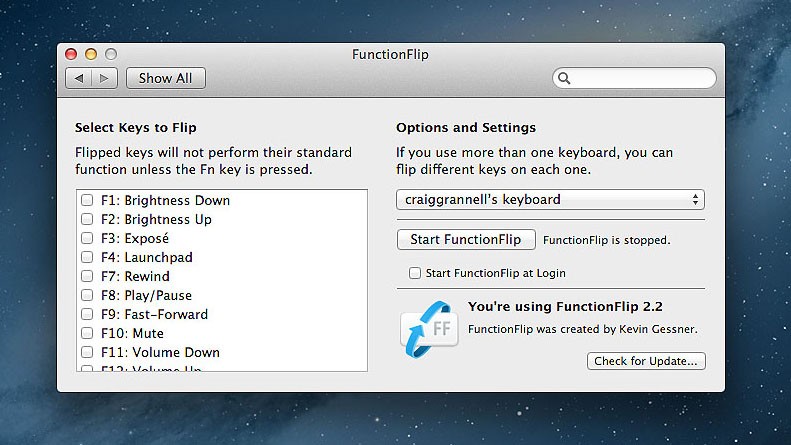Click the search magnifier icon
Viewport: 791px width, 445px height.
tap(565, 78)
